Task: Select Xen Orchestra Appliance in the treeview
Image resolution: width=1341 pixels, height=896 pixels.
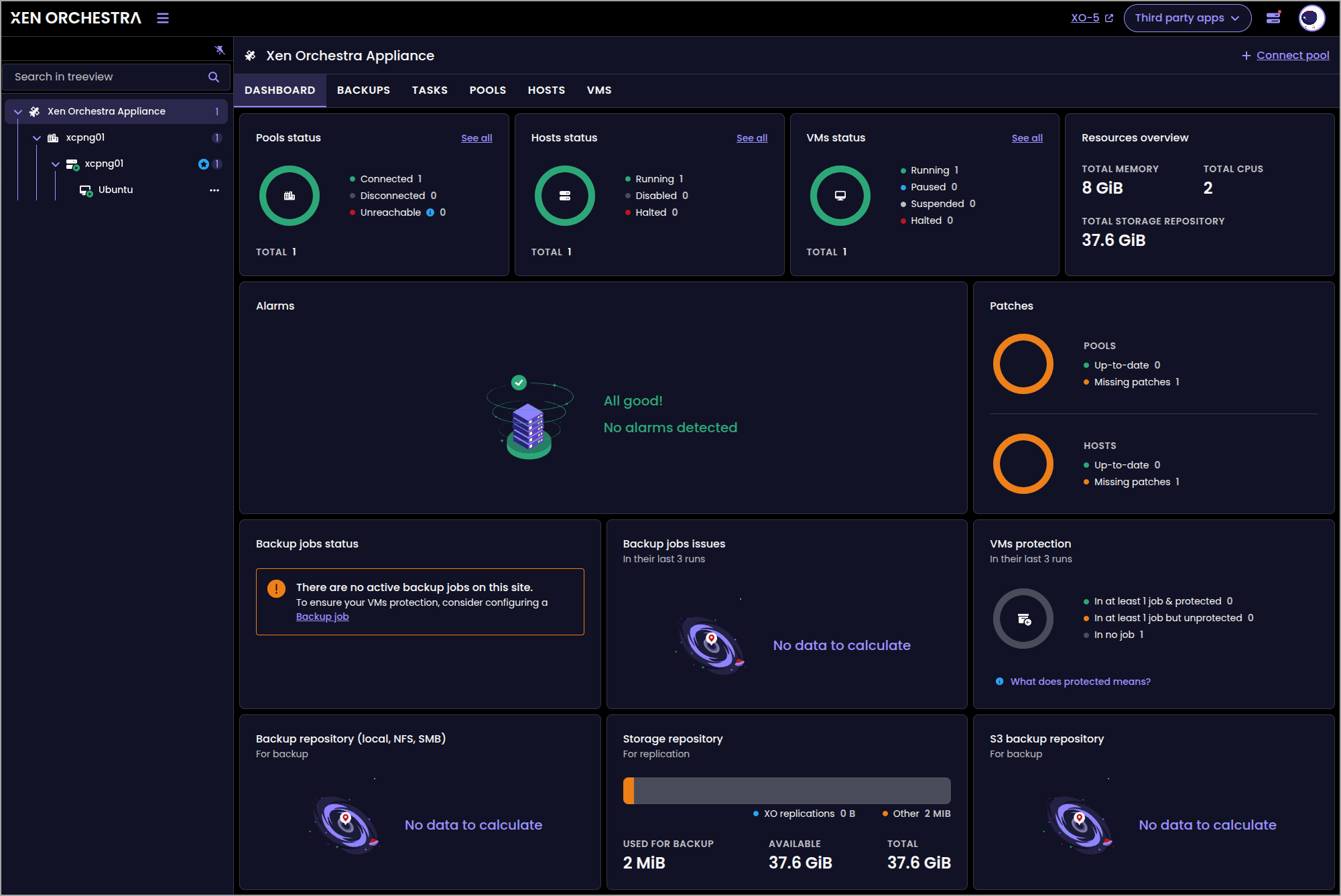Action: pyautogui.click(x=115, y=112)
